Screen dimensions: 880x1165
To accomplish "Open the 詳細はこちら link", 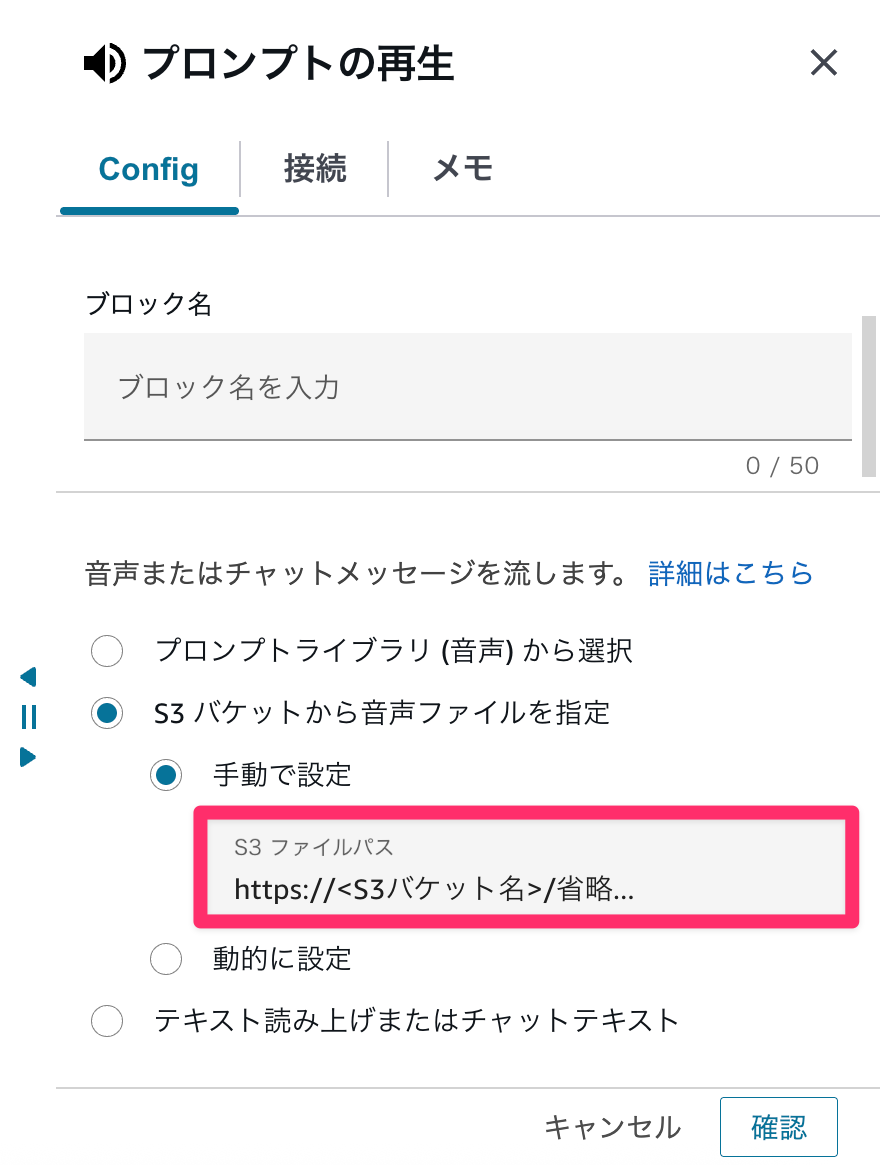I will coord(730,573).
